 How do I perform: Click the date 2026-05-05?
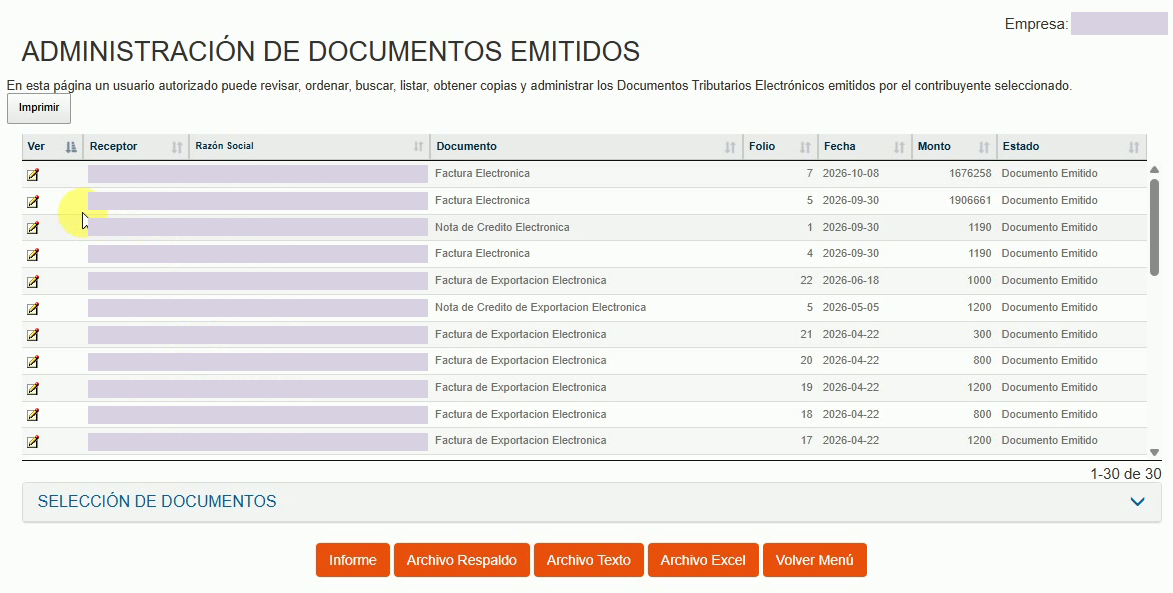click(851, 307)
